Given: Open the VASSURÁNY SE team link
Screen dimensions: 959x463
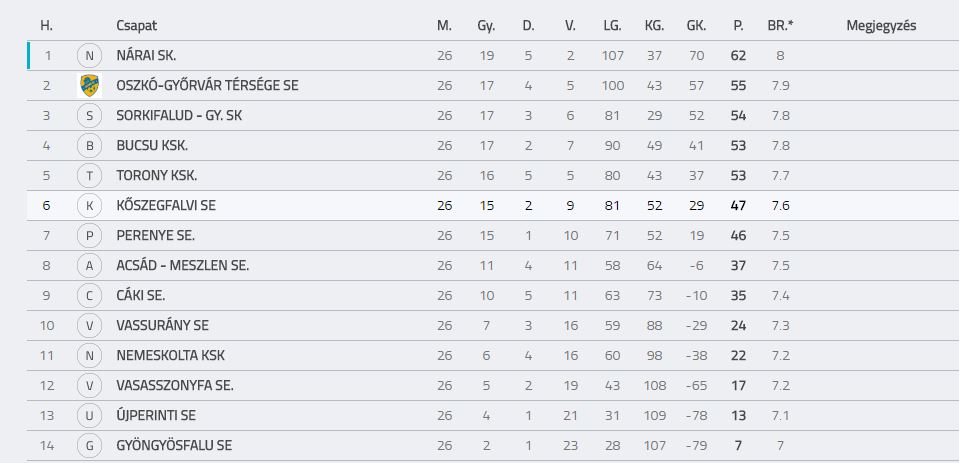Looking at the screenshot, I should click(163, 325).
